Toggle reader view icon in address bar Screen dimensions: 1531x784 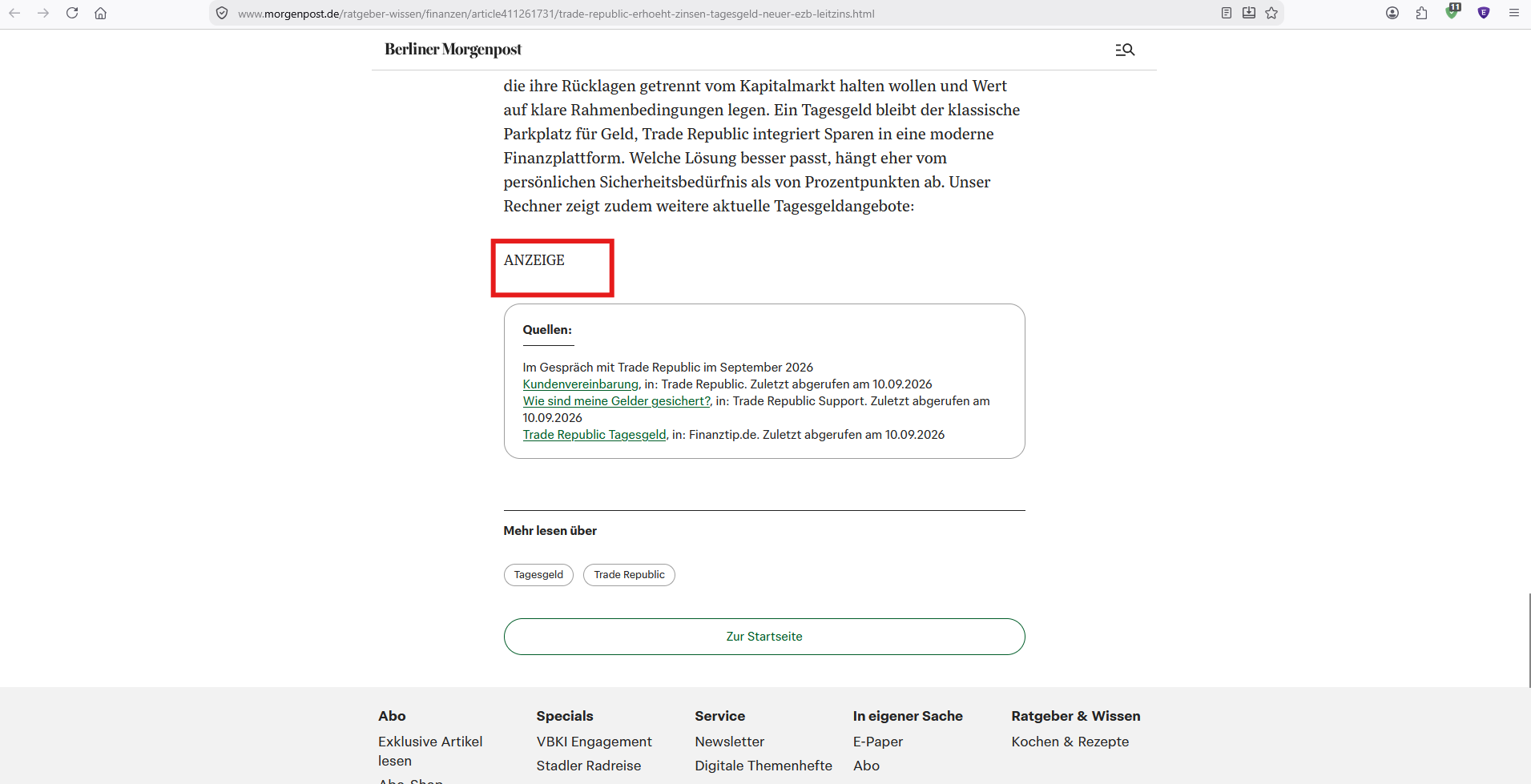pyautogui.click(x=1226, y=13)
